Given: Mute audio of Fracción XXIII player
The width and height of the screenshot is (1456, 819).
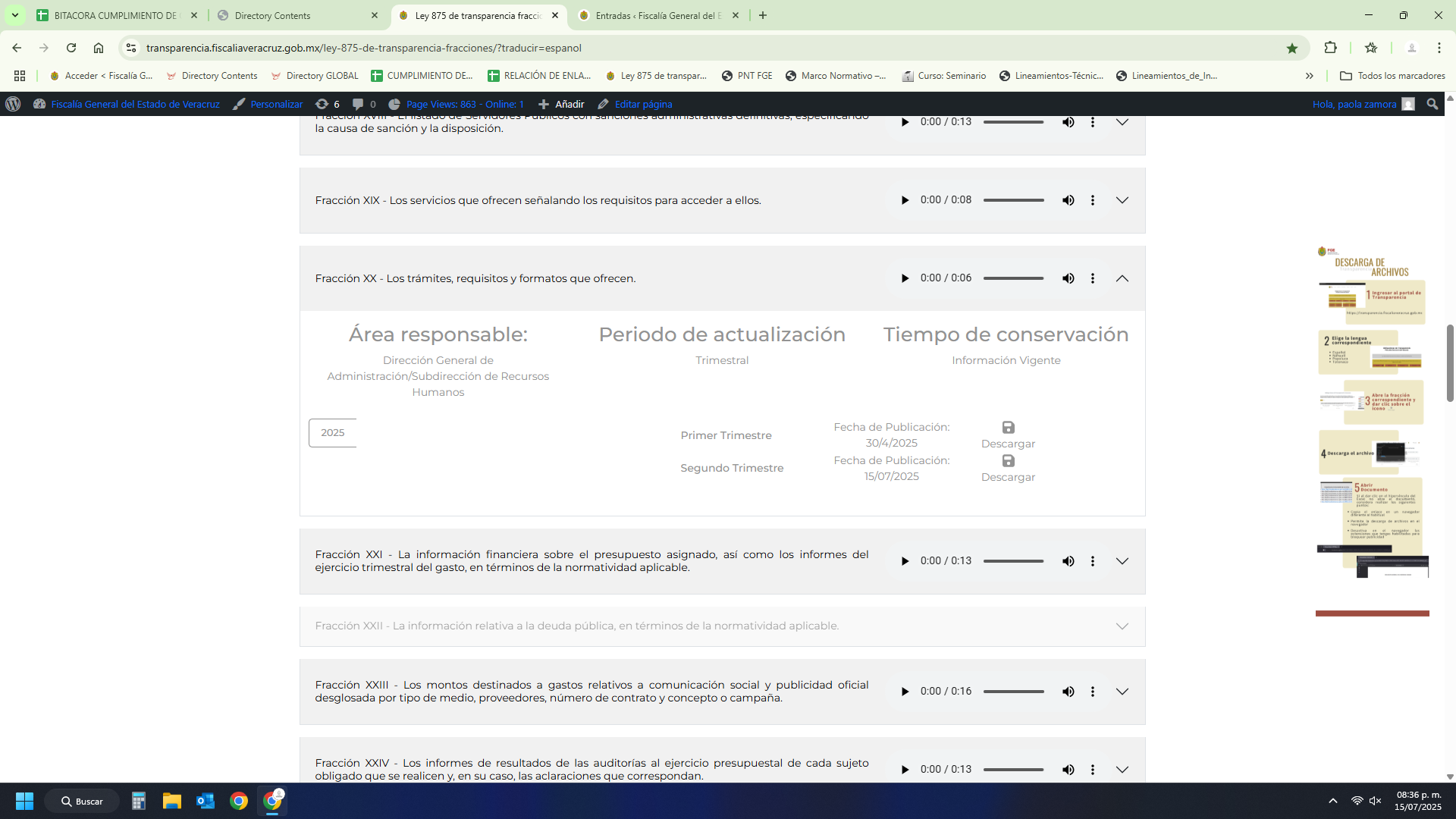Looking at the screenshot, I should coord(1068,692).
